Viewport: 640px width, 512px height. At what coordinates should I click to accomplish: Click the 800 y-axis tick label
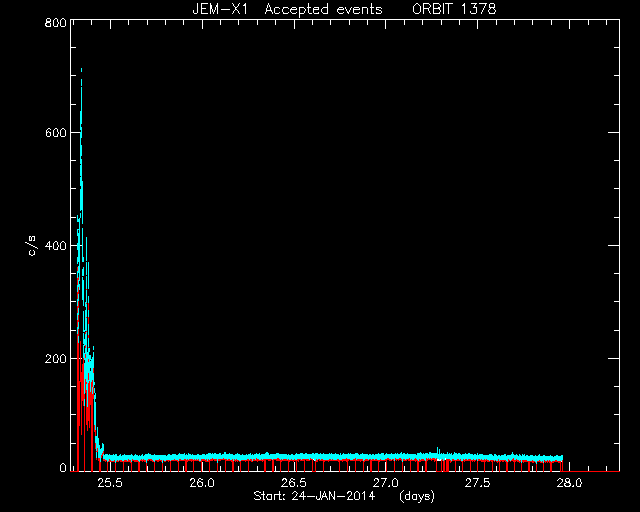point(56,22)
